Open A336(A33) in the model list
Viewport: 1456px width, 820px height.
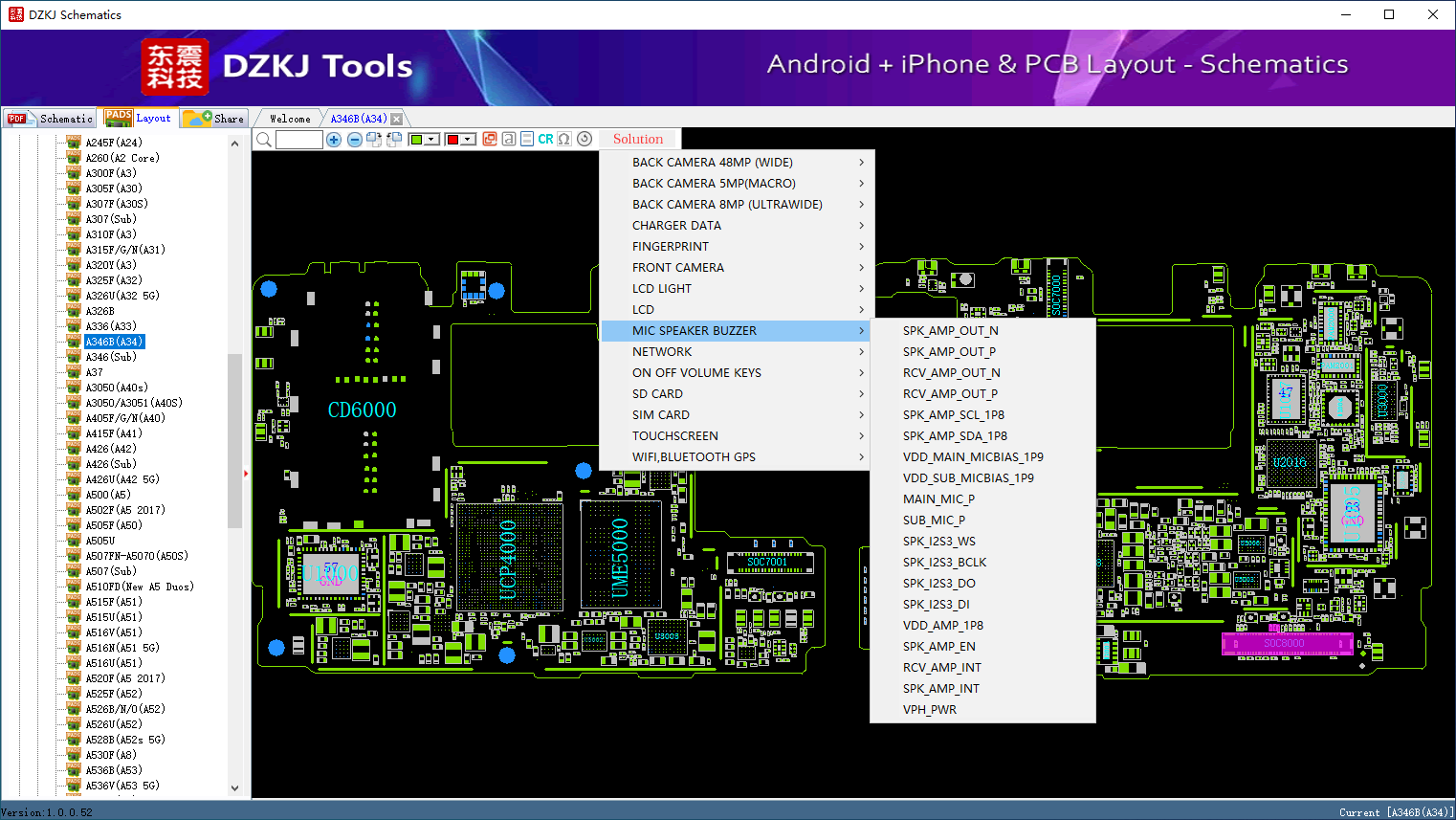click(111, 326)
